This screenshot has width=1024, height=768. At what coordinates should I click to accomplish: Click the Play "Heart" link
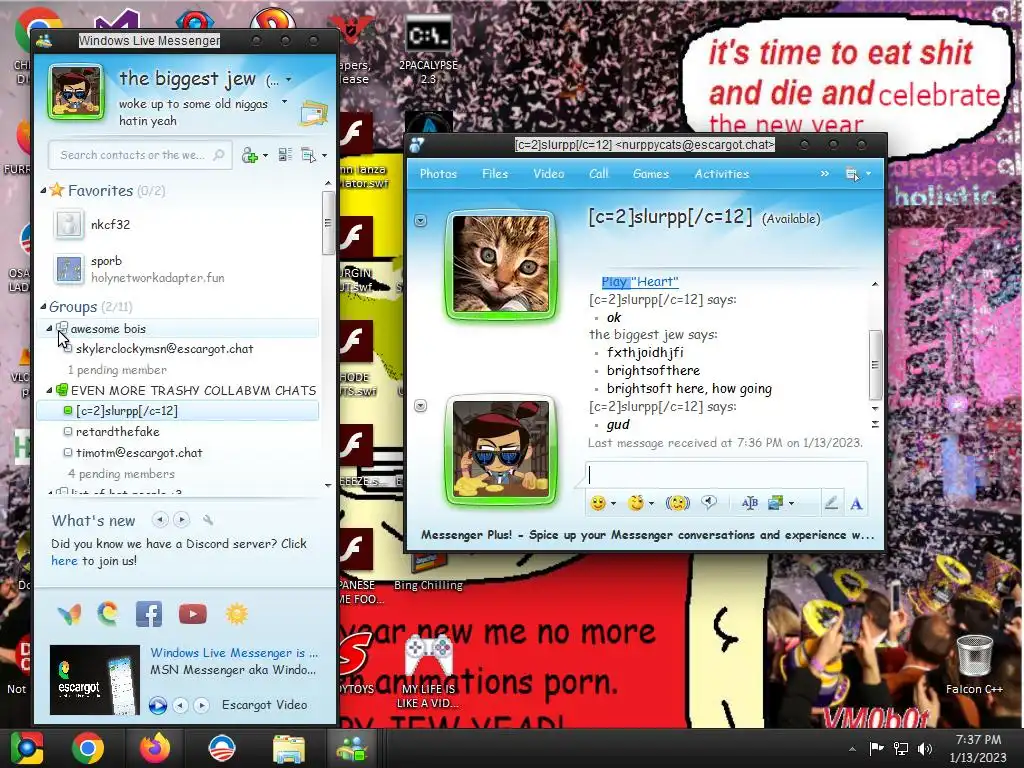point(640,281)
